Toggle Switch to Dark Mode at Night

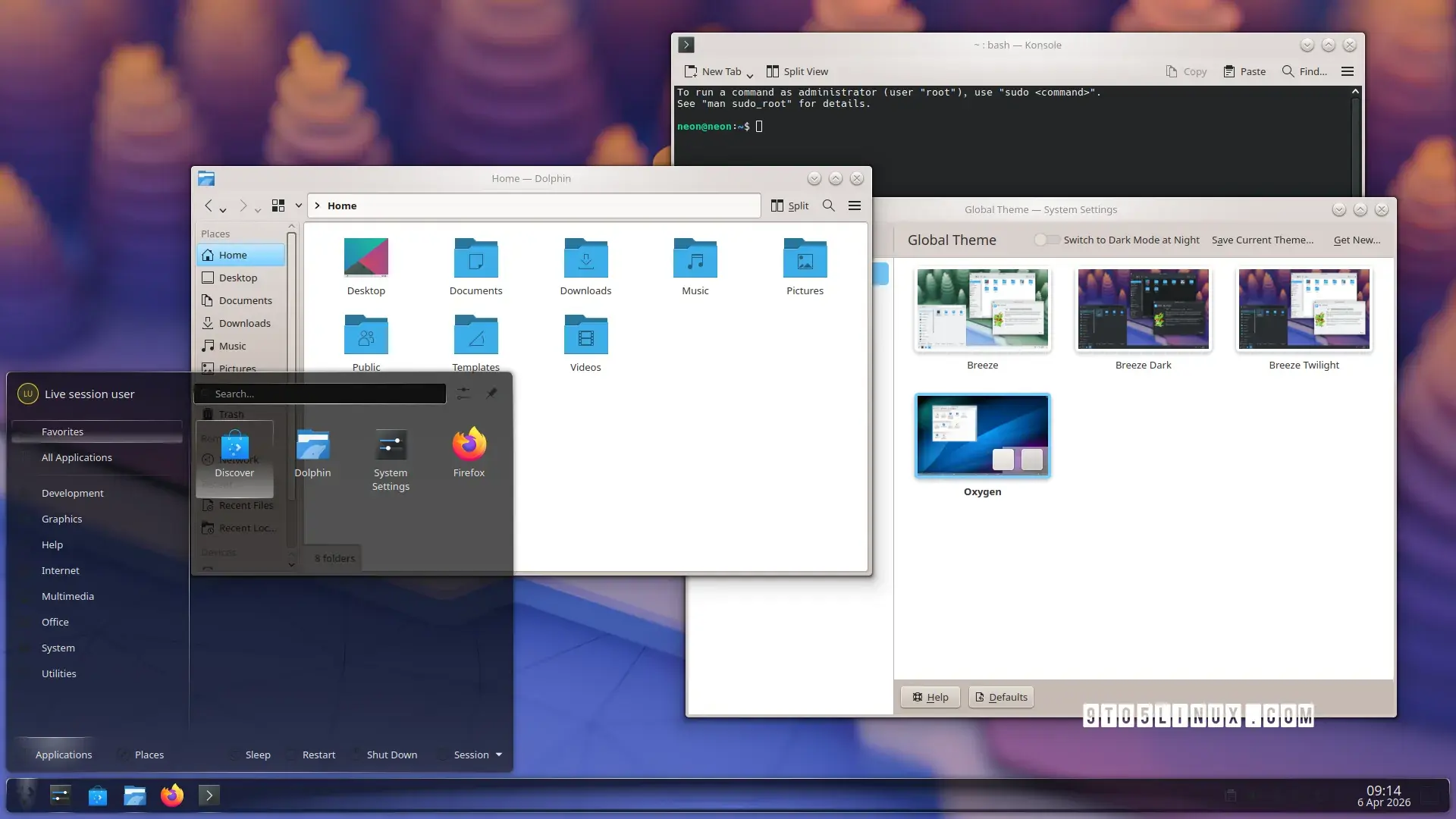[x=1047, y=240]
